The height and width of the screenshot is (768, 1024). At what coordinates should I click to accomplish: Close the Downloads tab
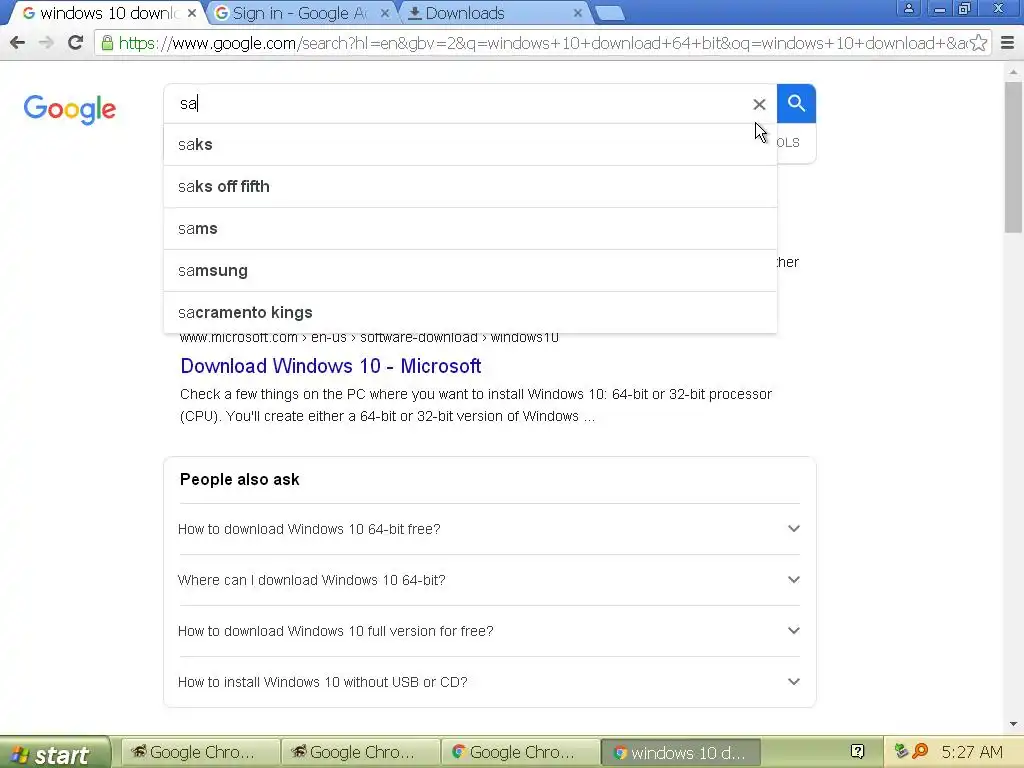coord(577,13)
